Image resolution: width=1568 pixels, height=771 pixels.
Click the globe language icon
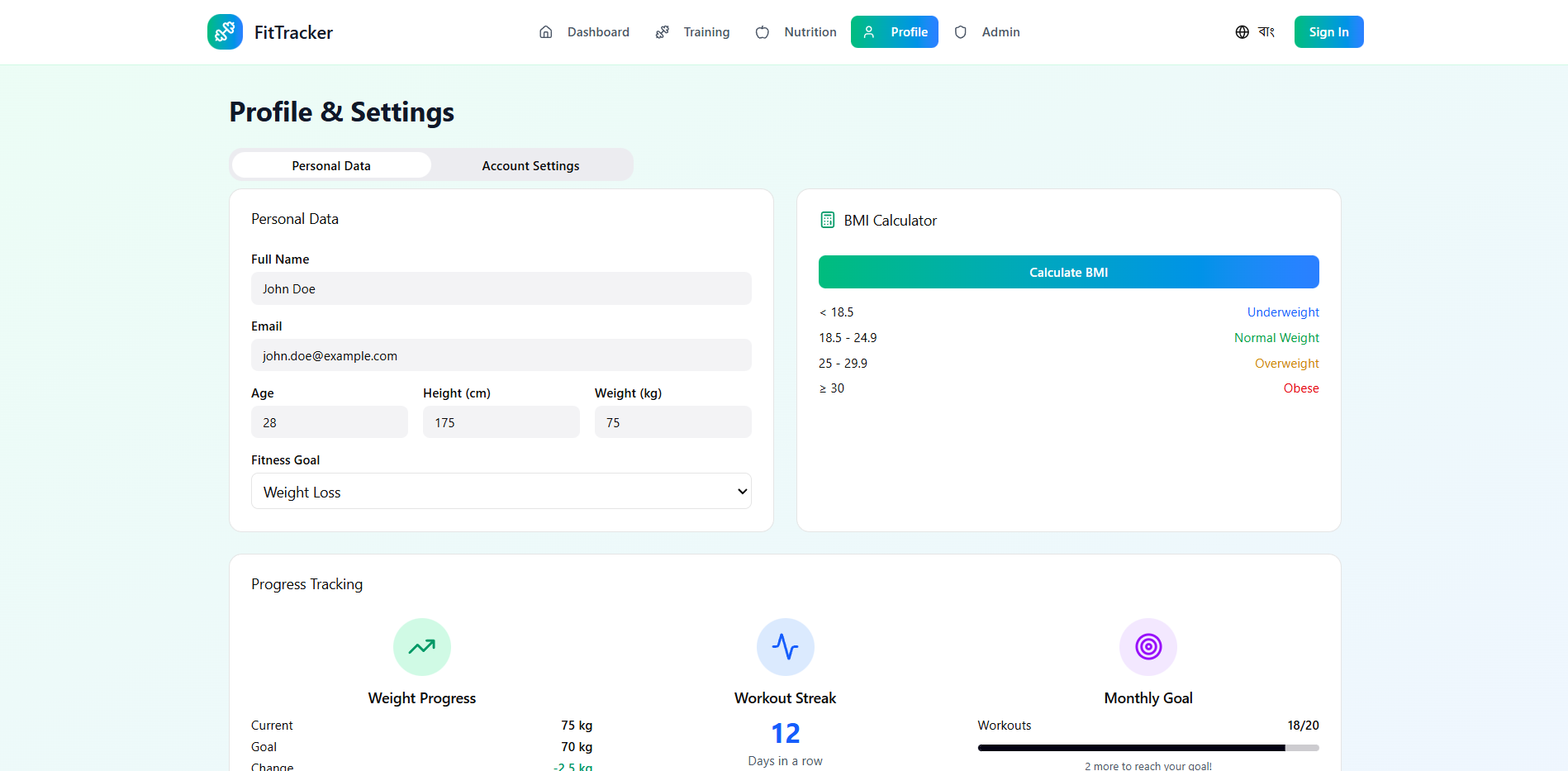(x=1242, y=31)
